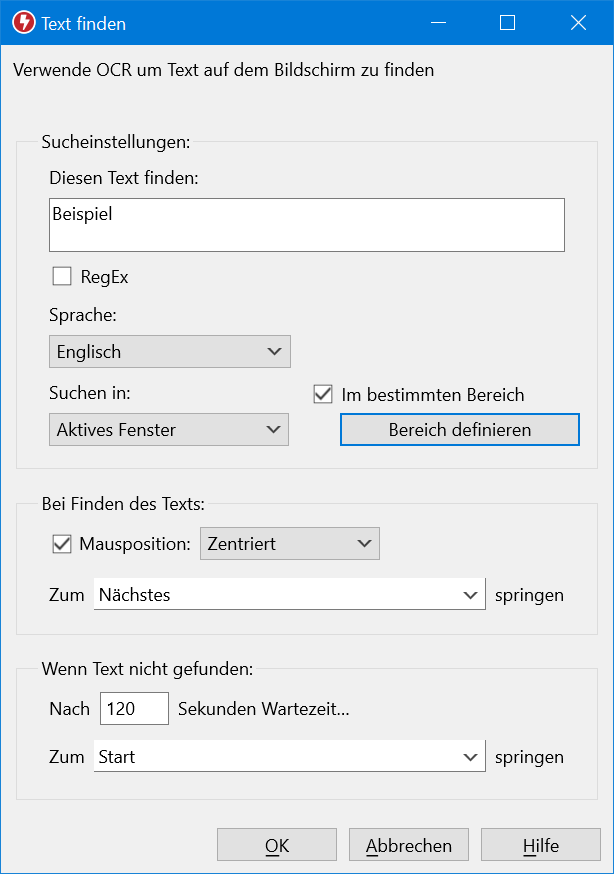Click the Verwende OCR description text

click(223, 70)
